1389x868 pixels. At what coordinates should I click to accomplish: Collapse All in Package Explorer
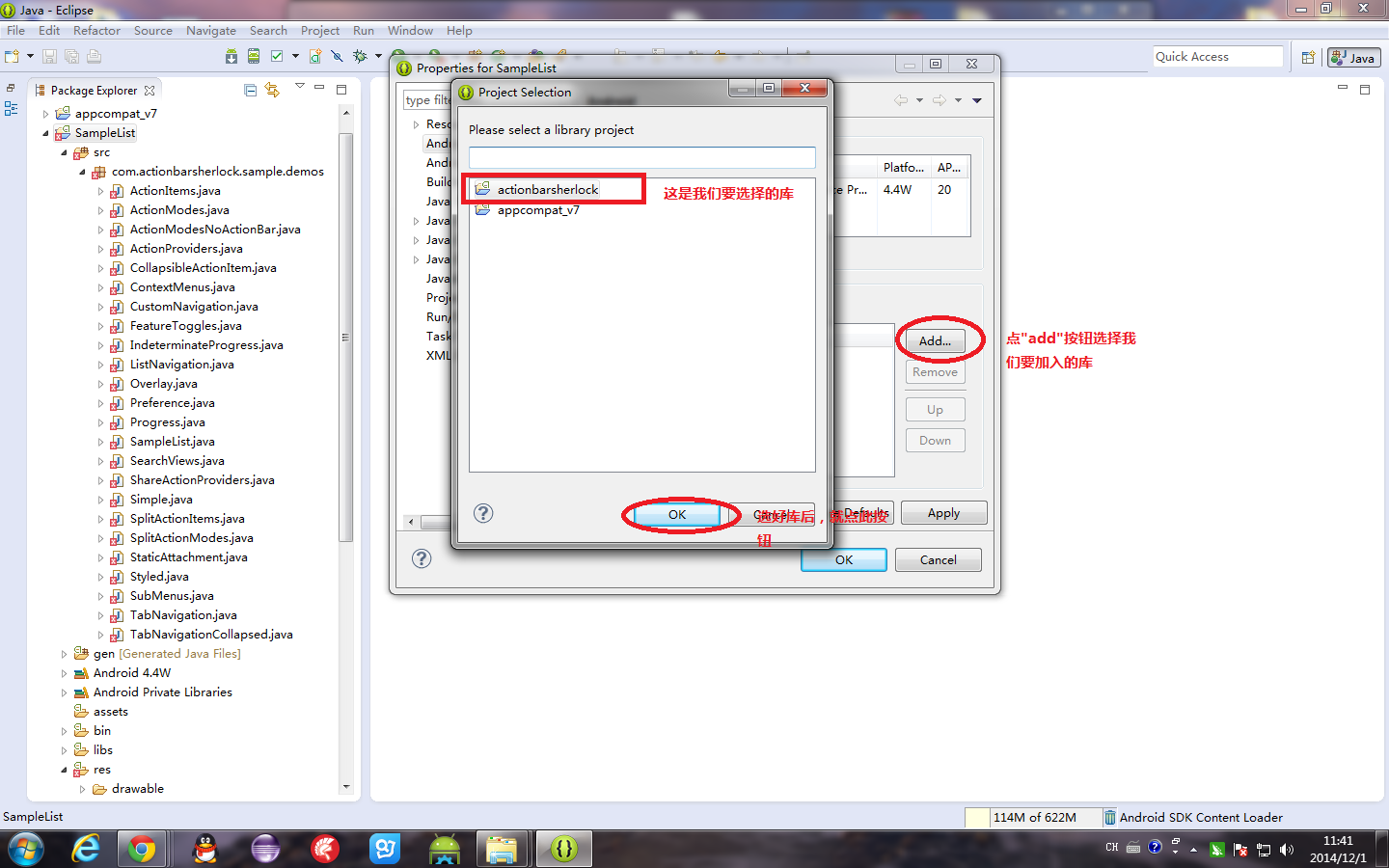coord(251,90)
